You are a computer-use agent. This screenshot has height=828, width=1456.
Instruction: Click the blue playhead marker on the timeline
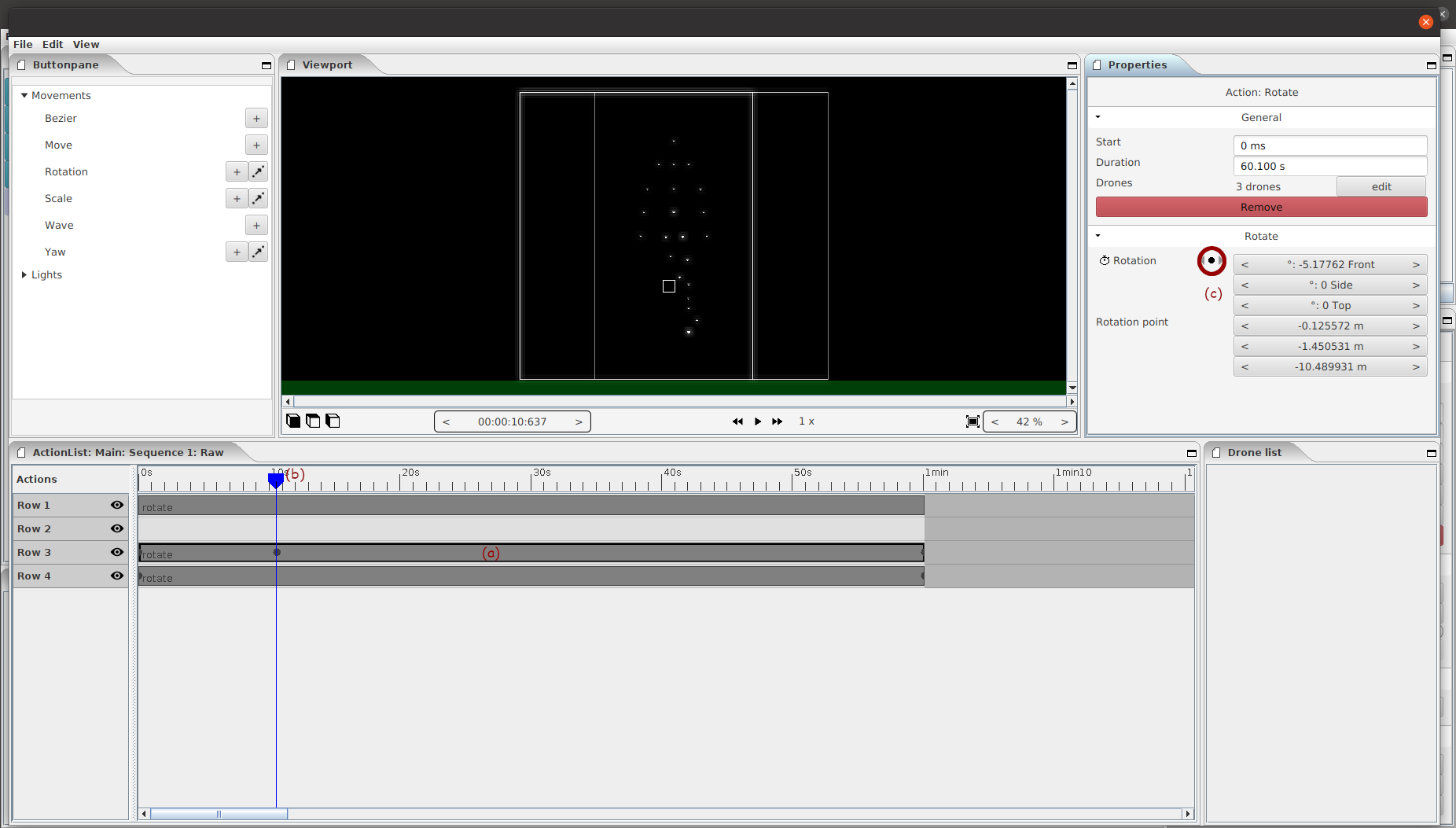(276, 480)
